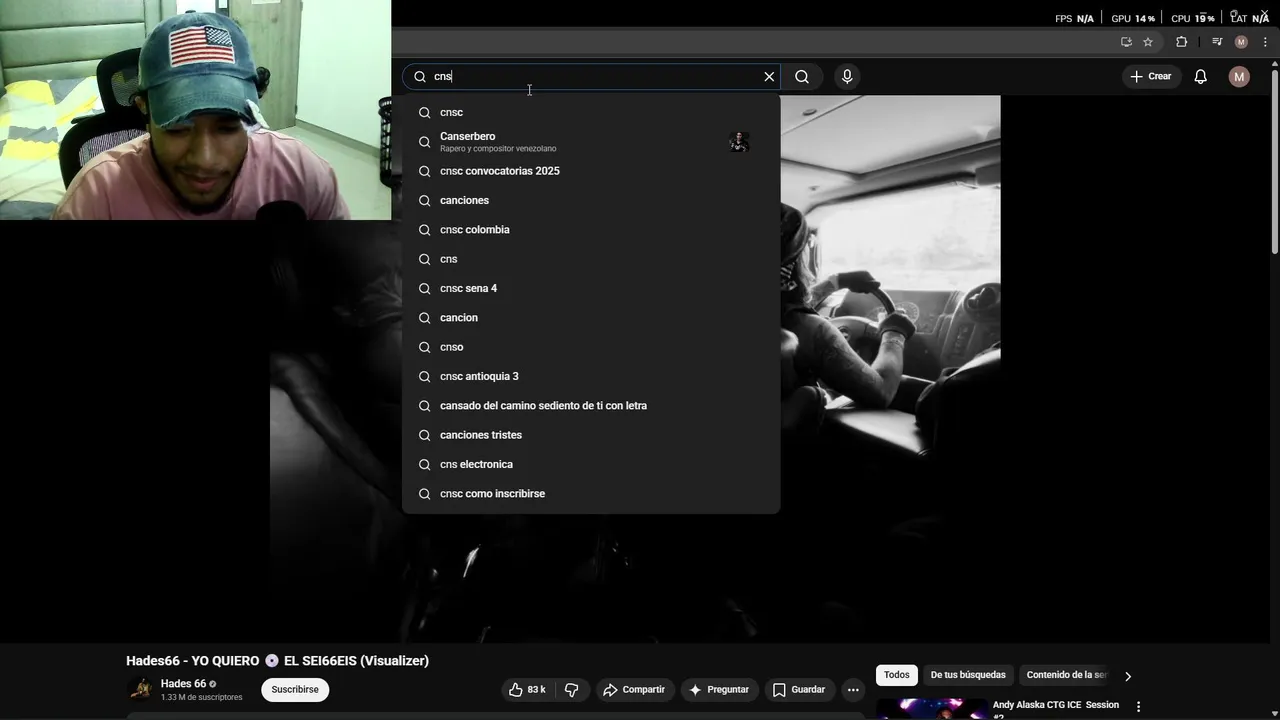Open notifications bell

click(1201, 77)
